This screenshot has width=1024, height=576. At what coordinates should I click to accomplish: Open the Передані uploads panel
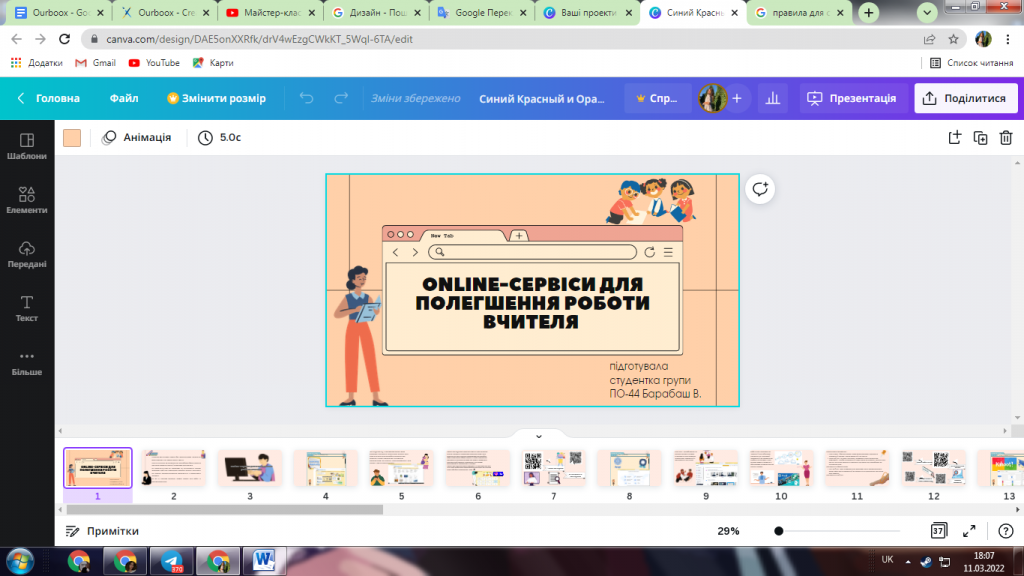26,254
